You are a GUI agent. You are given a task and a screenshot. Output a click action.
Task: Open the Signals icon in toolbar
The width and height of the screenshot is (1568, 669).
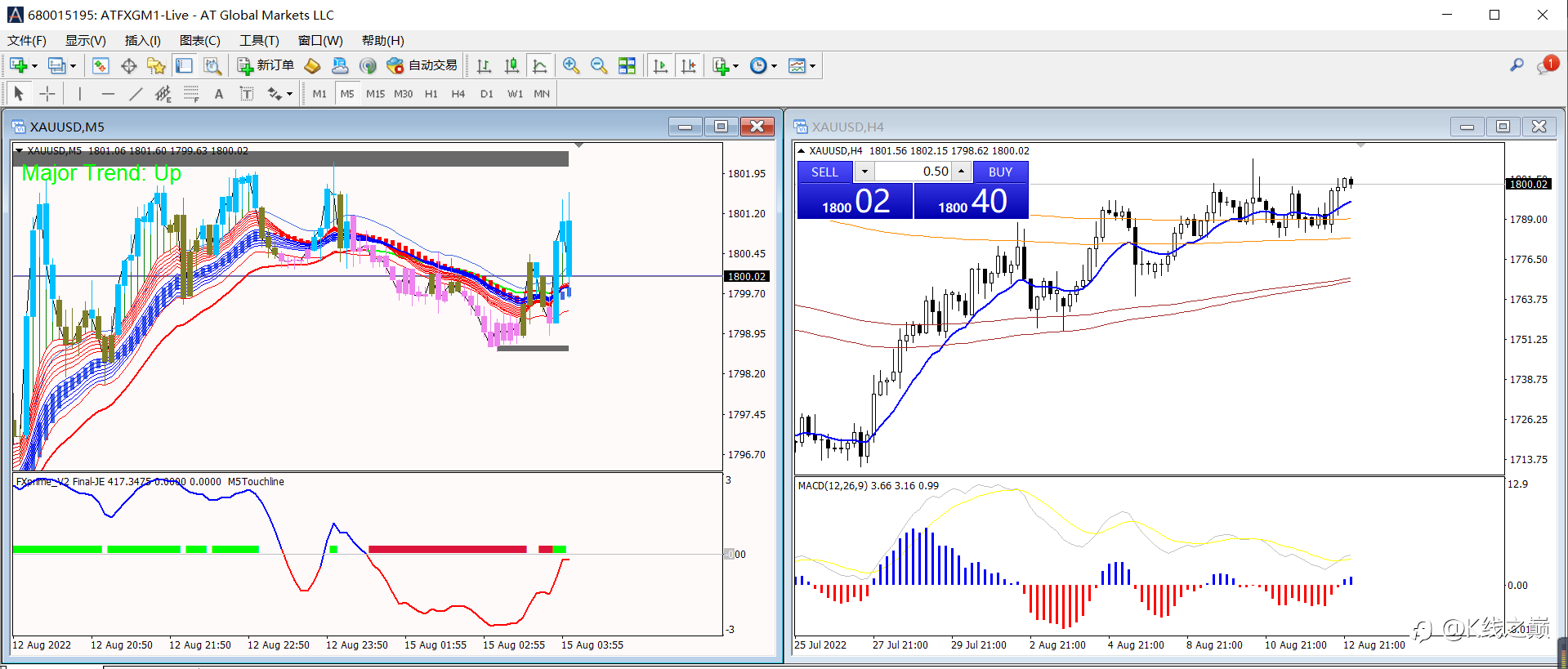pos(368,66)
